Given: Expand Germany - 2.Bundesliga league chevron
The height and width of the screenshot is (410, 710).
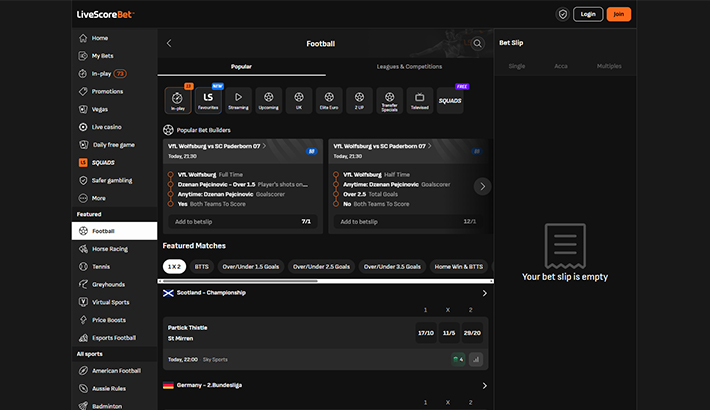Looking at the screenshot, I should coord(485,386).
